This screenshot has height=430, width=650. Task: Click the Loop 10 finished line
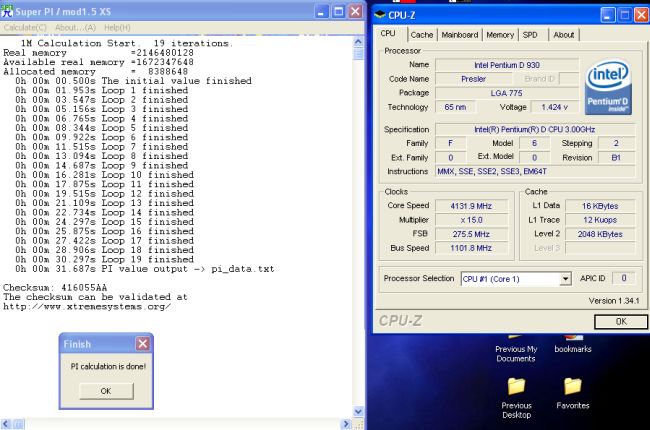point(104,175)
